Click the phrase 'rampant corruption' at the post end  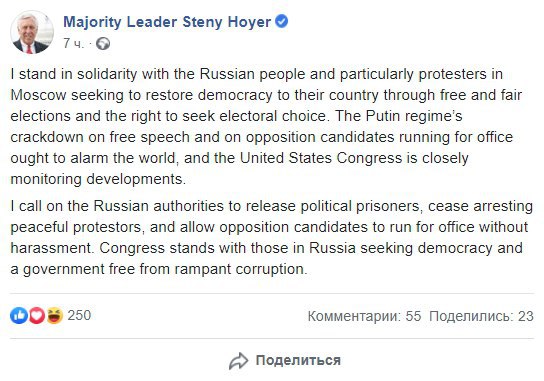pyautogui.click(x=240, y=270)
